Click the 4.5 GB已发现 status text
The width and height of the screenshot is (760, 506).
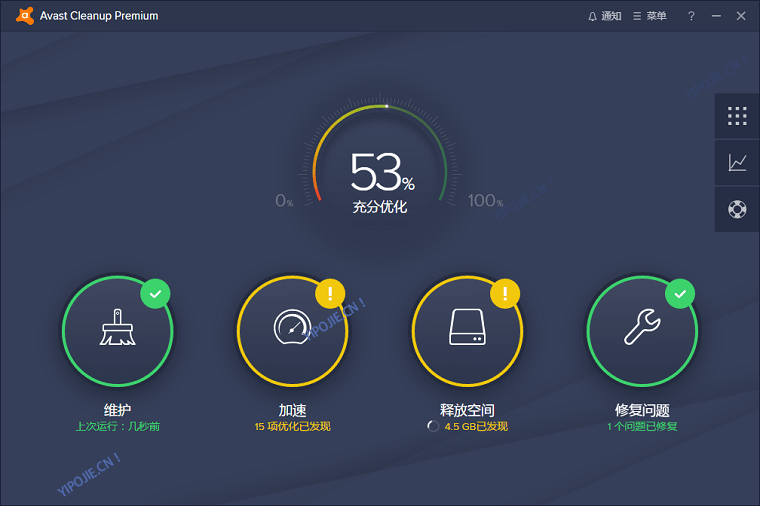pyautogui.click(x=476, y=427)
